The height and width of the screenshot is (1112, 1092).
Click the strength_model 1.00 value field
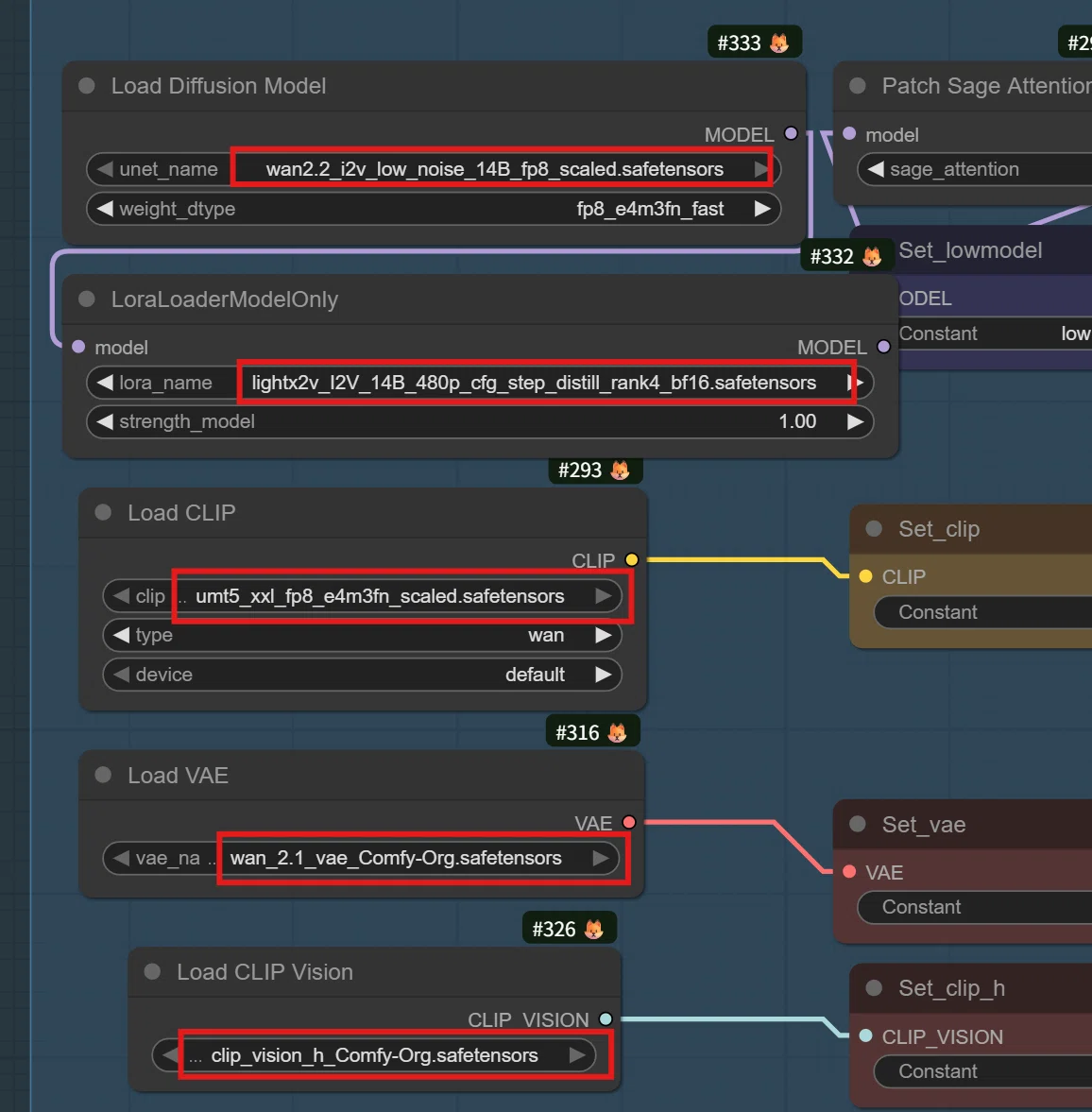click(479, 421)
